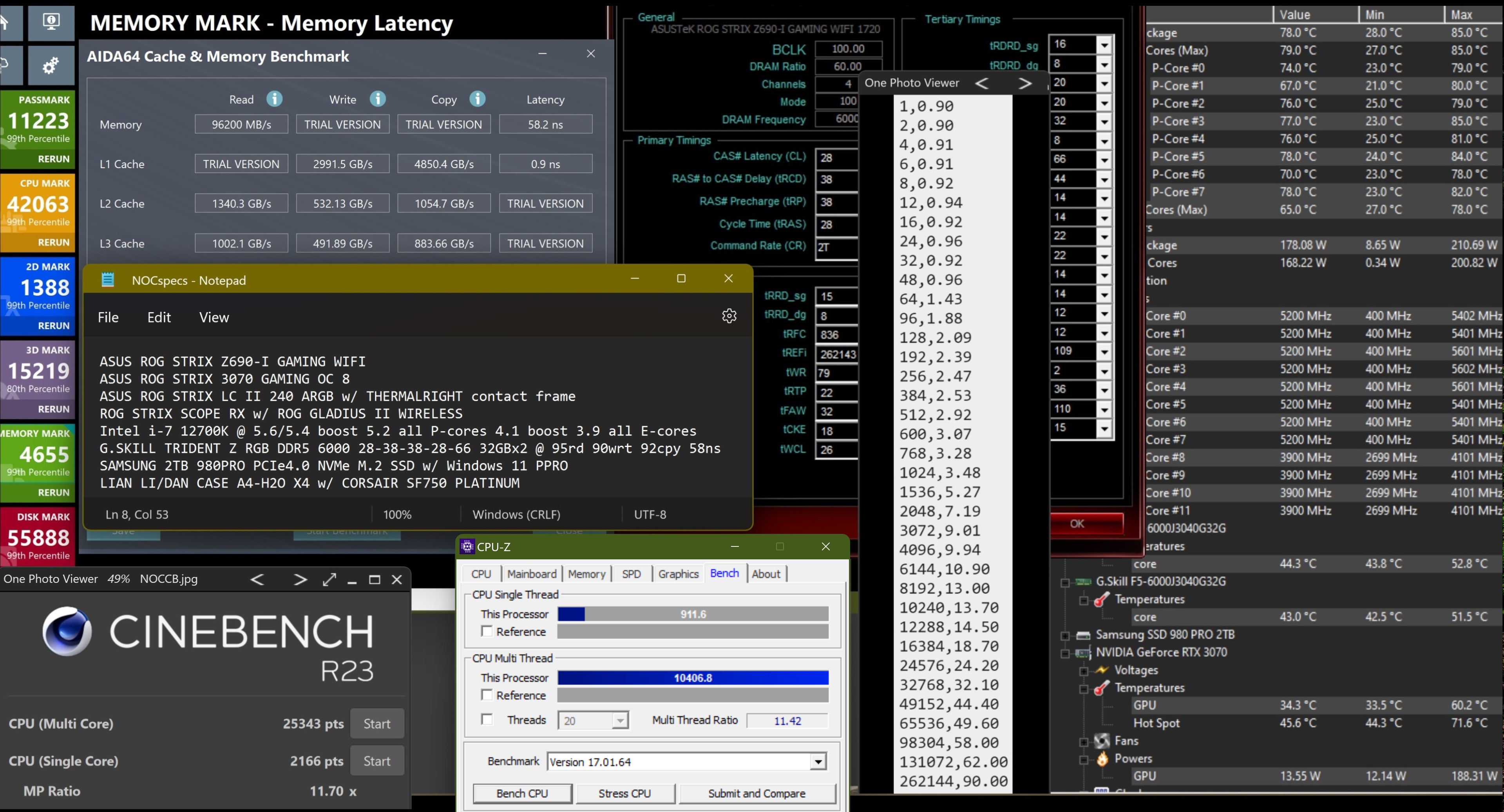Previous photo arrow in latency-list photo viewer

click(x=982, y=83)
